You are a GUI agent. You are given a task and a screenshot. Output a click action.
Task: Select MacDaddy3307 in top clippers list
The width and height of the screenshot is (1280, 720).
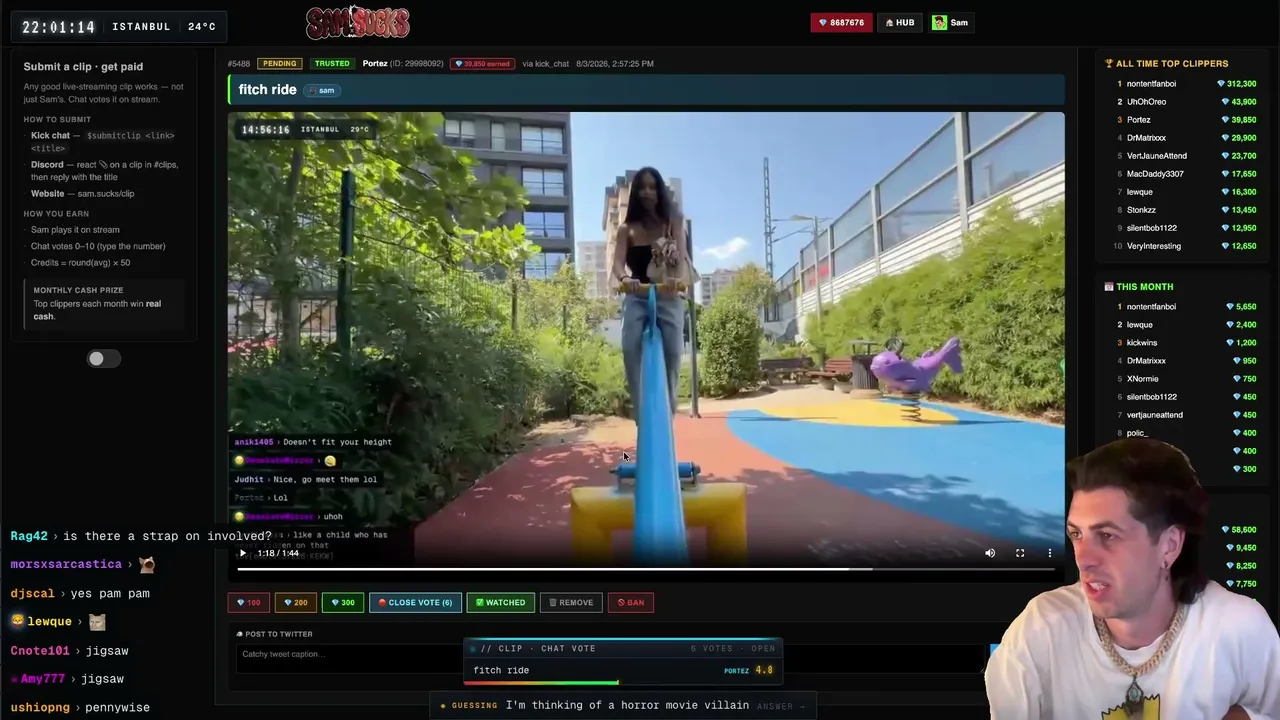click(1155, 174)
